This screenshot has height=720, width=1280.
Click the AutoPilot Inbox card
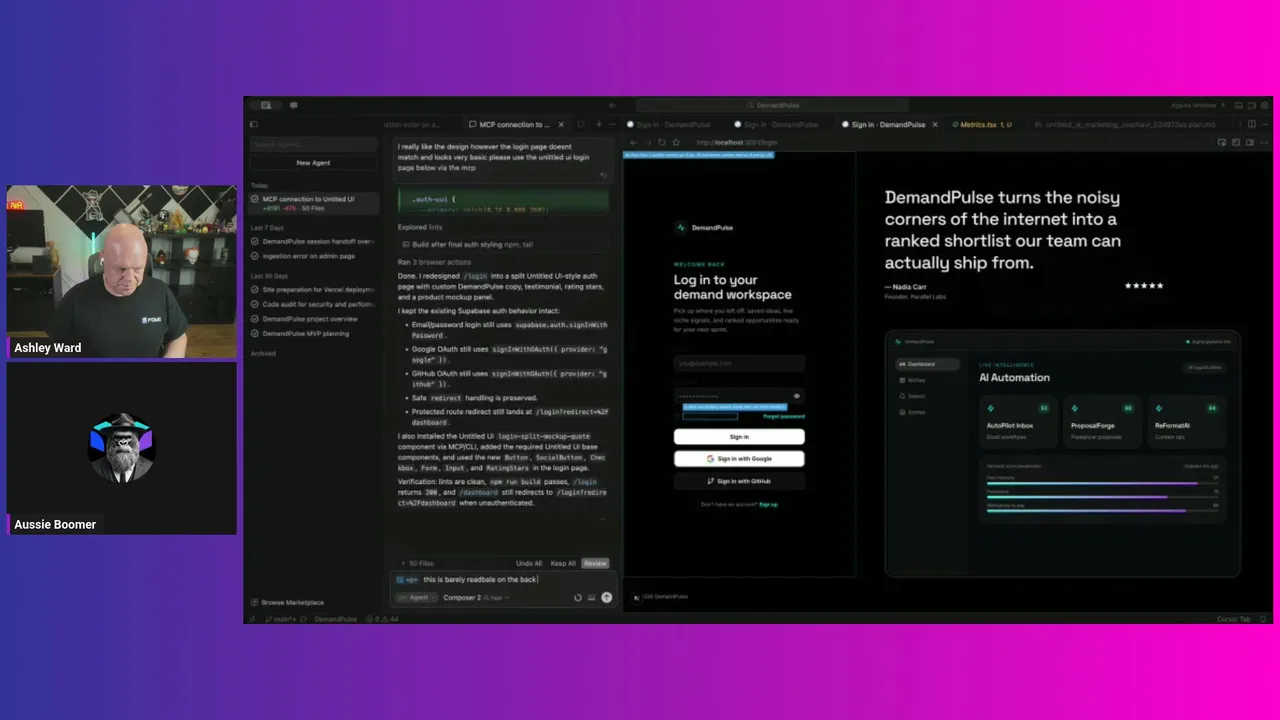(x=1018, y=422)
